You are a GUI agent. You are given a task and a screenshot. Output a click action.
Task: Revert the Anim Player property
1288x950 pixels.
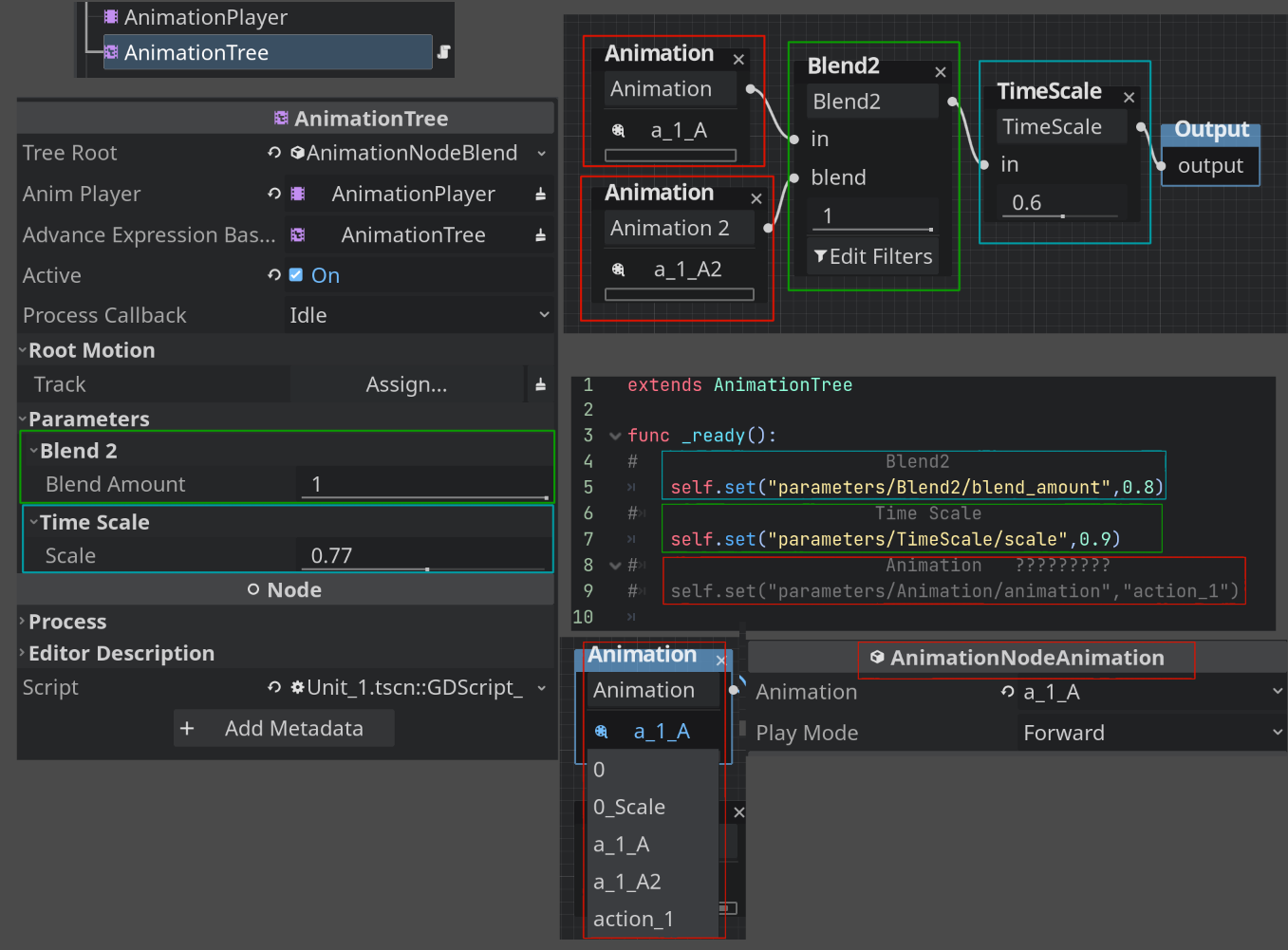[x=274, y=194]
